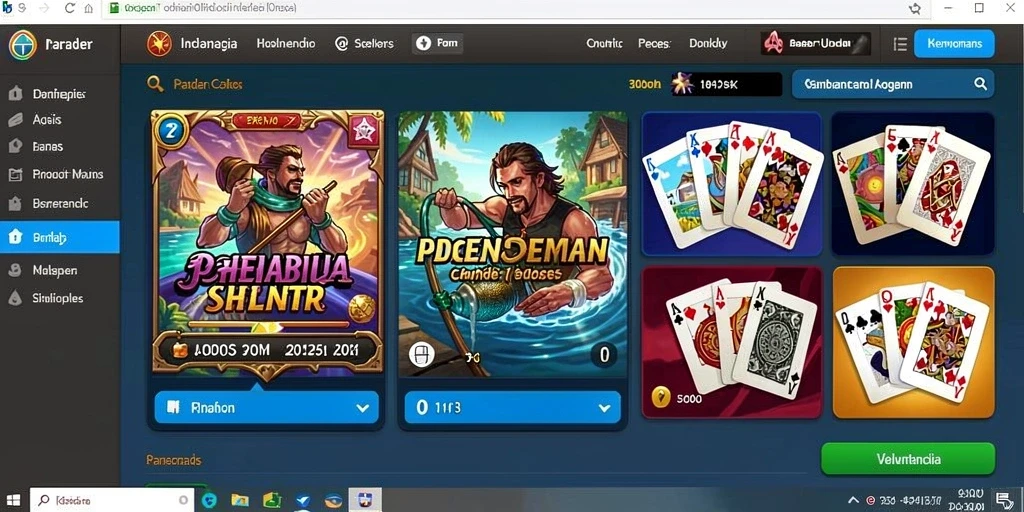Click the list icon left of Kemomans
Screen dimensions: 1024x512
pos(900,44)
